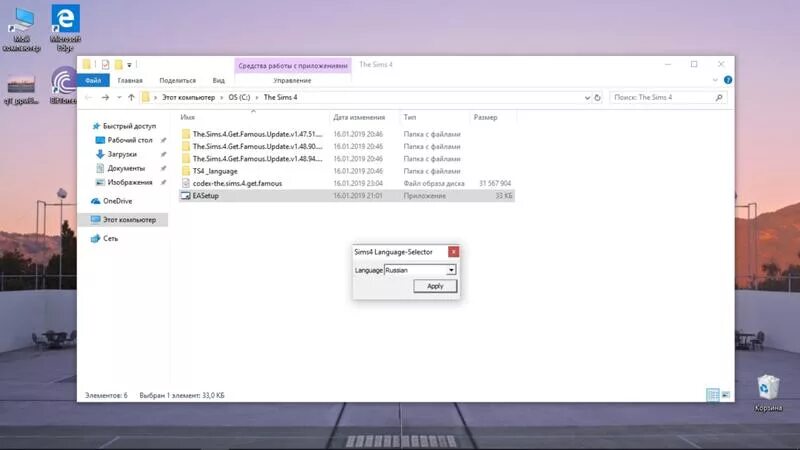Expand the address bar history dropdown
Image resolution: width=800 pixels, height=450 pixels.
[587, 97]
